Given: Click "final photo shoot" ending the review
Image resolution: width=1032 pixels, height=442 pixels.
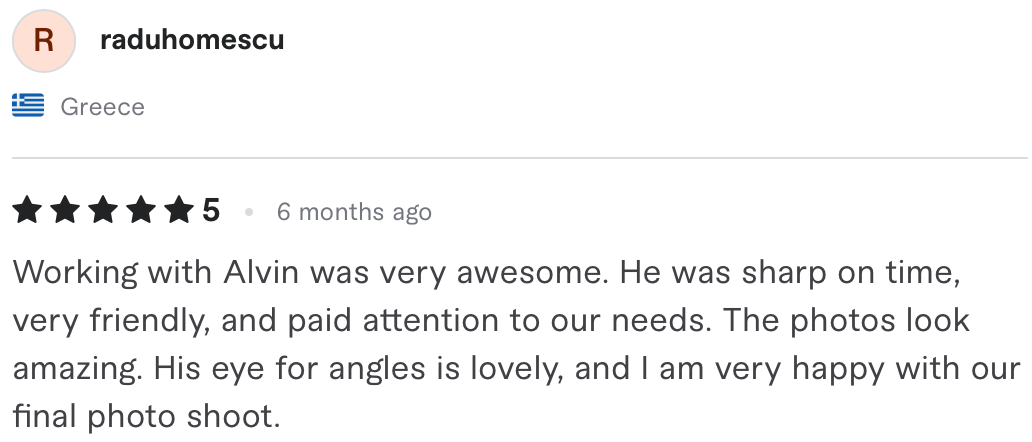Looking at the screenshot, I should pyautogui.click(x=146, y=417).
